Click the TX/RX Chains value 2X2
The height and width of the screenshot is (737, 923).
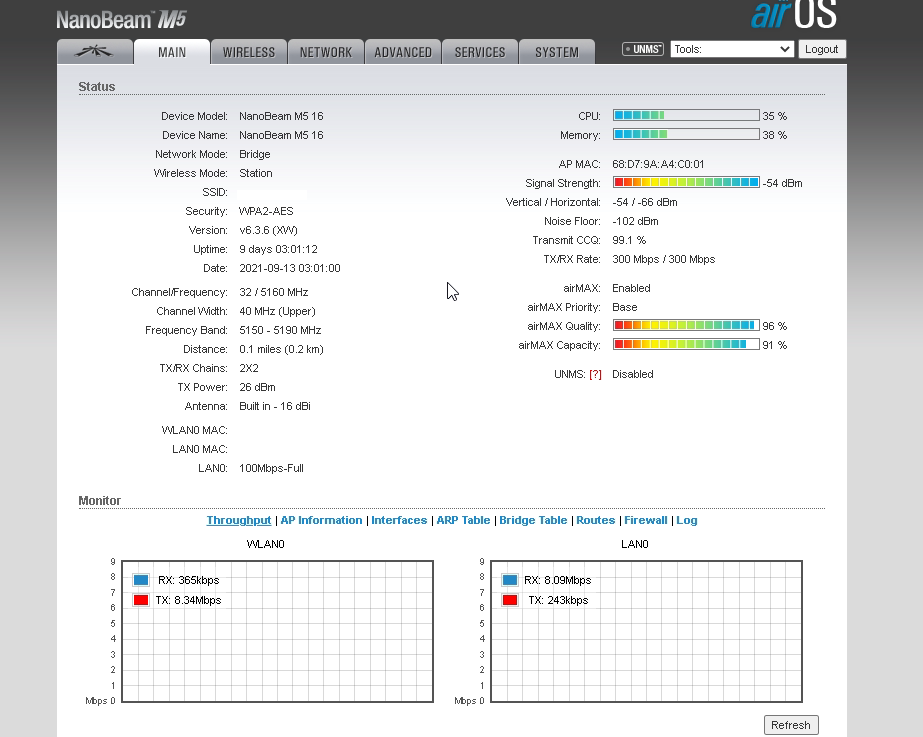click(x=249, y=368)
